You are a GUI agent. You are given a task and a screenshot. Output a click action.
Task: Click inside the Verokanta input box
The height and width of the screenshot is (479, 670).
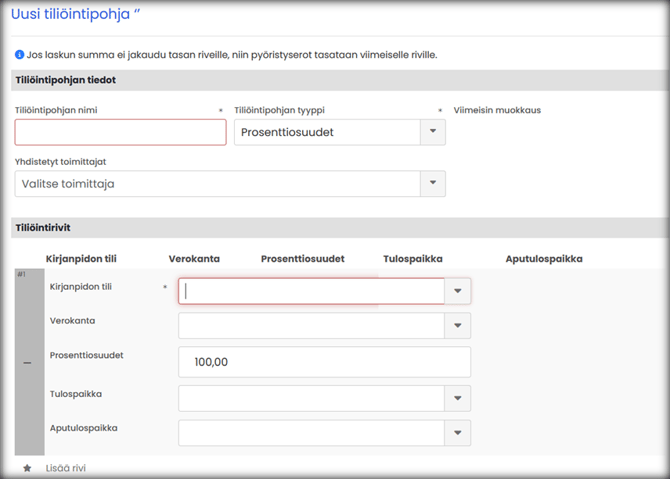(310, 326)
